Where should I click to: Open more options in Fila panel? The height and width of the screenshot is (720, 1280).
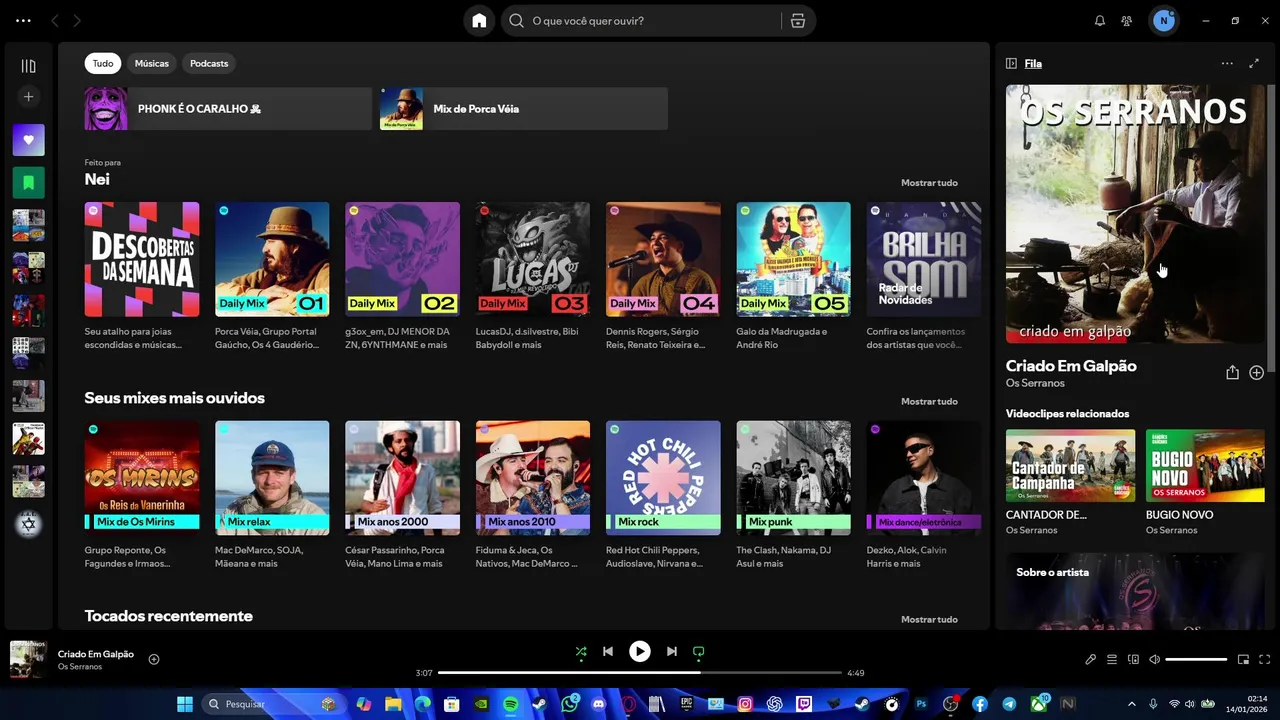tap(1227, 63)
